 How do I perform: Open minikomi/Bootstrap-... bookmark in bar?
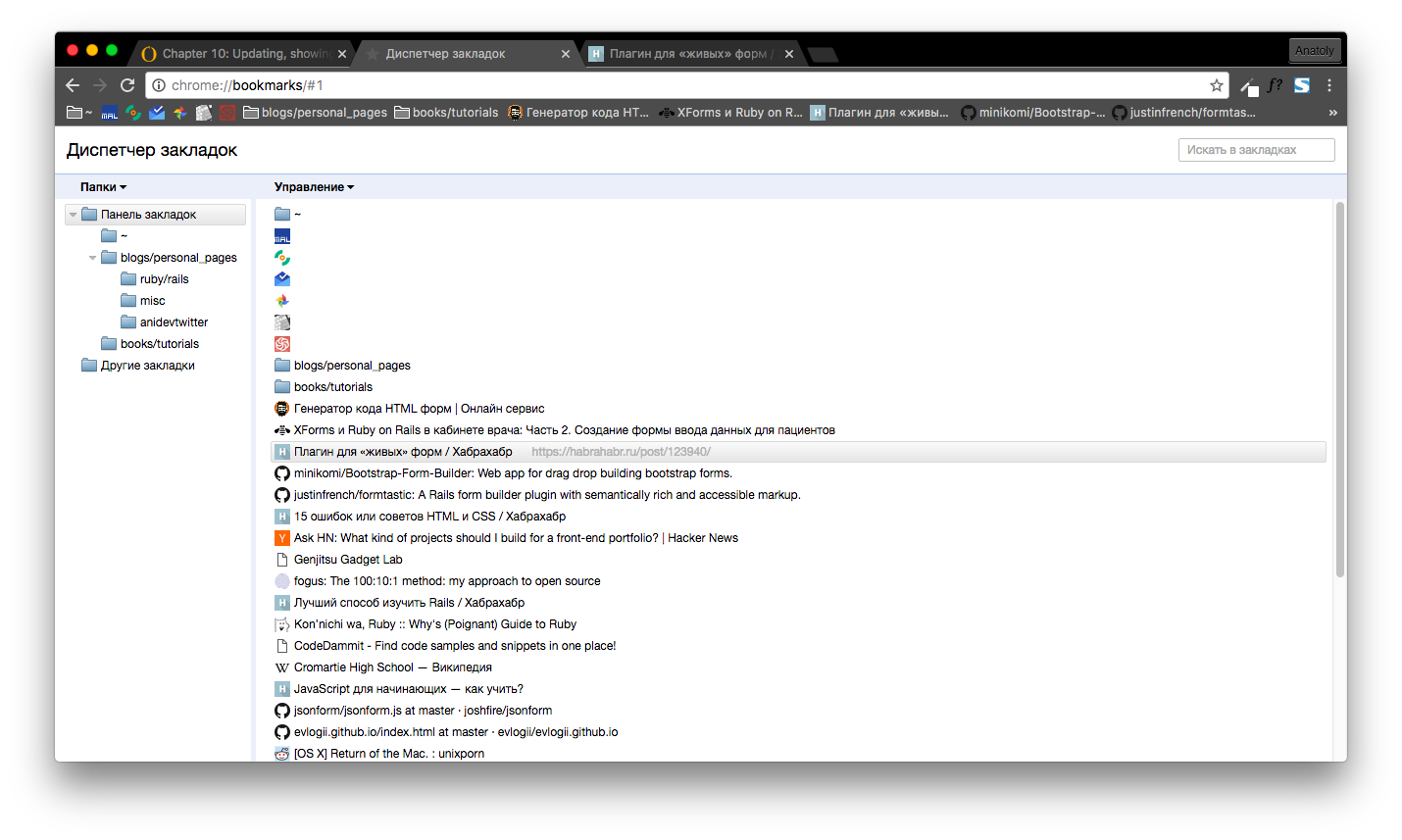[1033, 113]
